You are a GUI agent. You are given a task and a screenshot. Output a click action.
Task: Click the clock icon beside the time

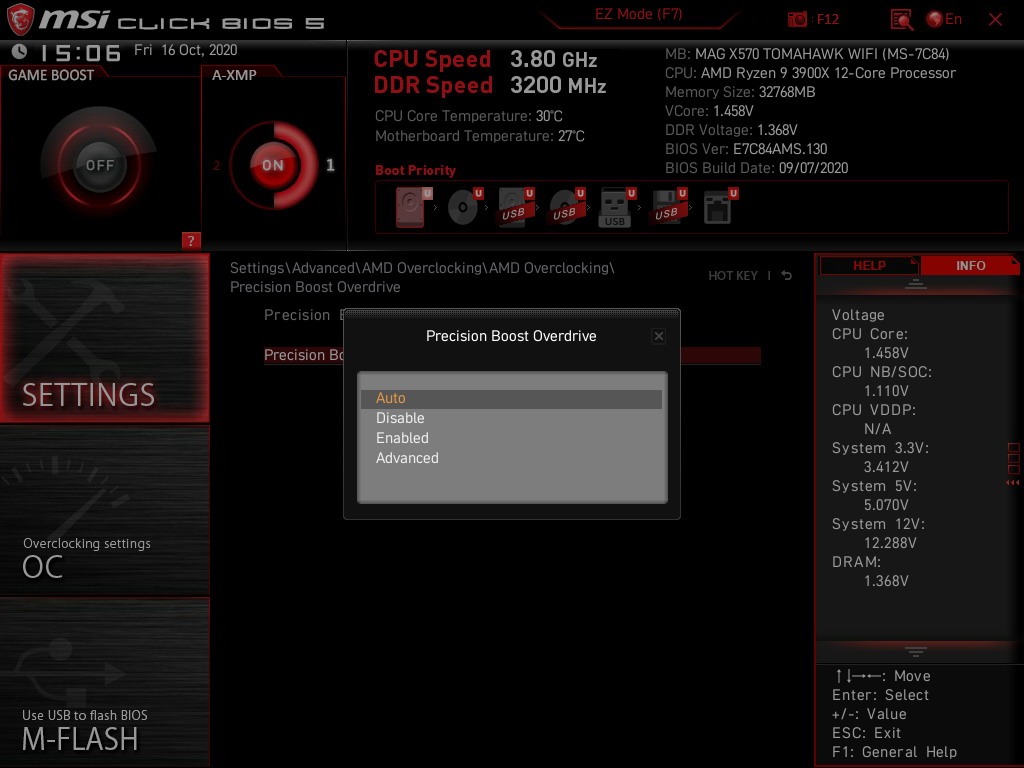(20, 51)
